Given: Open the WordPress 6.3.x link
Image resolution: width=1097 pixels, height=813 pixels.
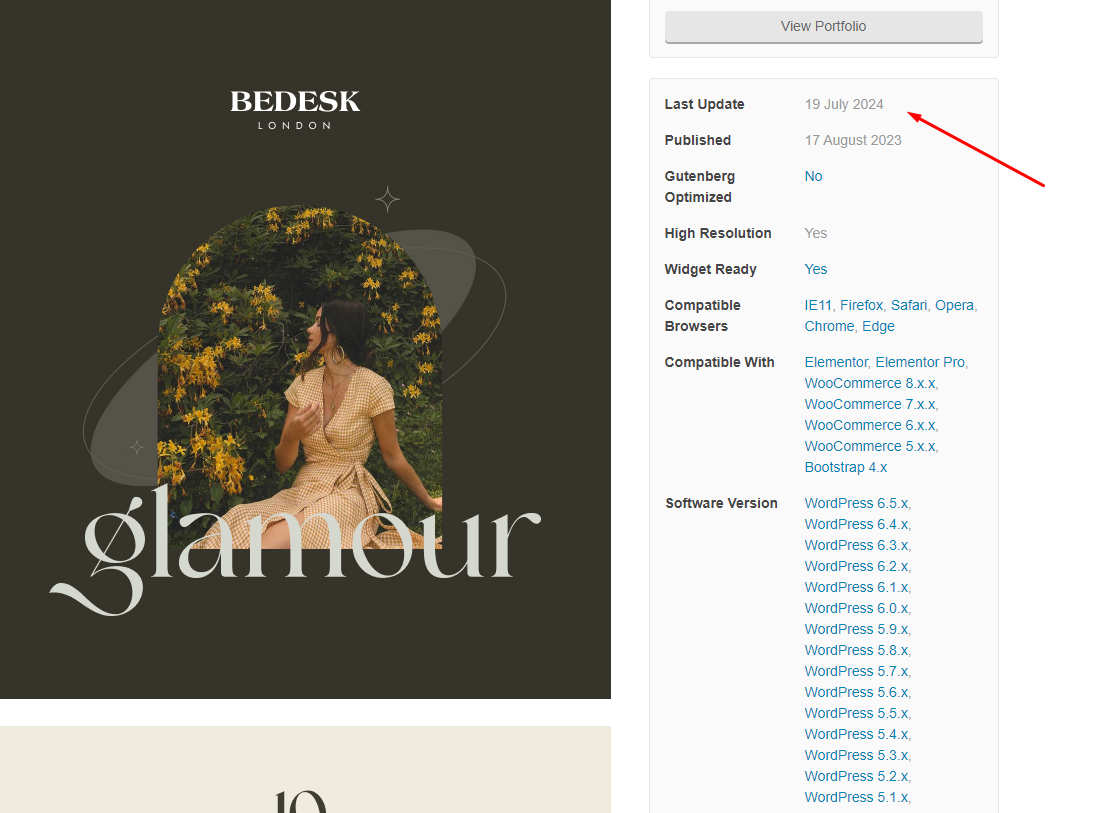Looking at the screenshot, I should click(856, 546).
